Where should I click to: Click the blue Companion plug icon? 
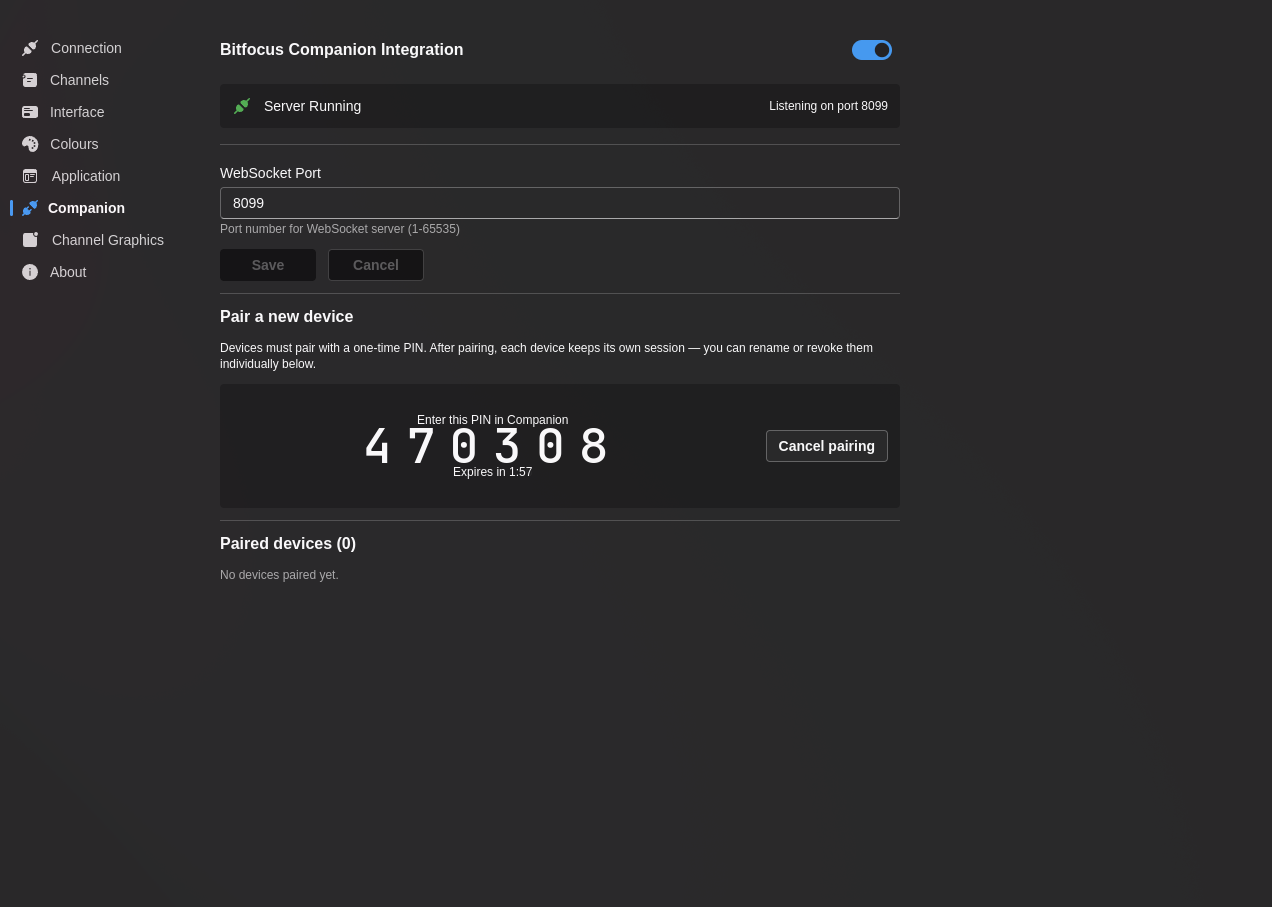click(x=30, y=208)
